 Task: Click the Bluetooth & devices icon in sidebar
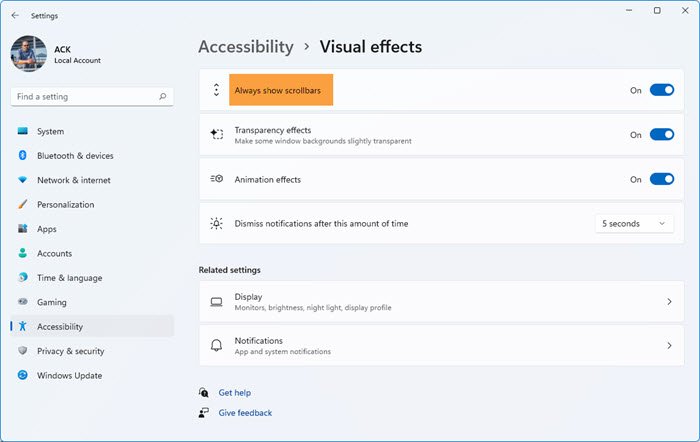22,156
